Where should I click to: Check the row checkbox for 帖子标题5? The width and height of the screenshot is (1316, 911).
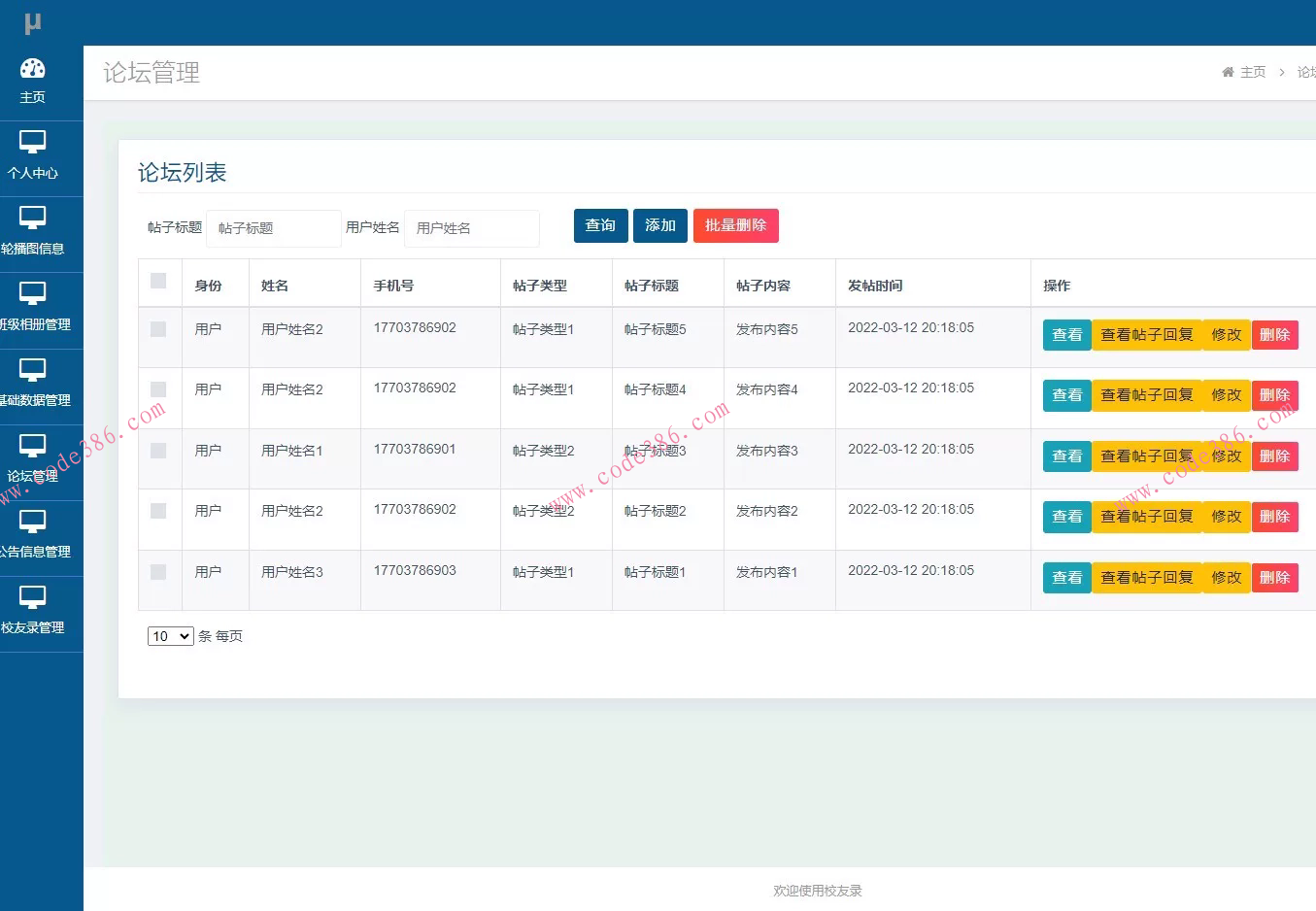coord(158,330)
